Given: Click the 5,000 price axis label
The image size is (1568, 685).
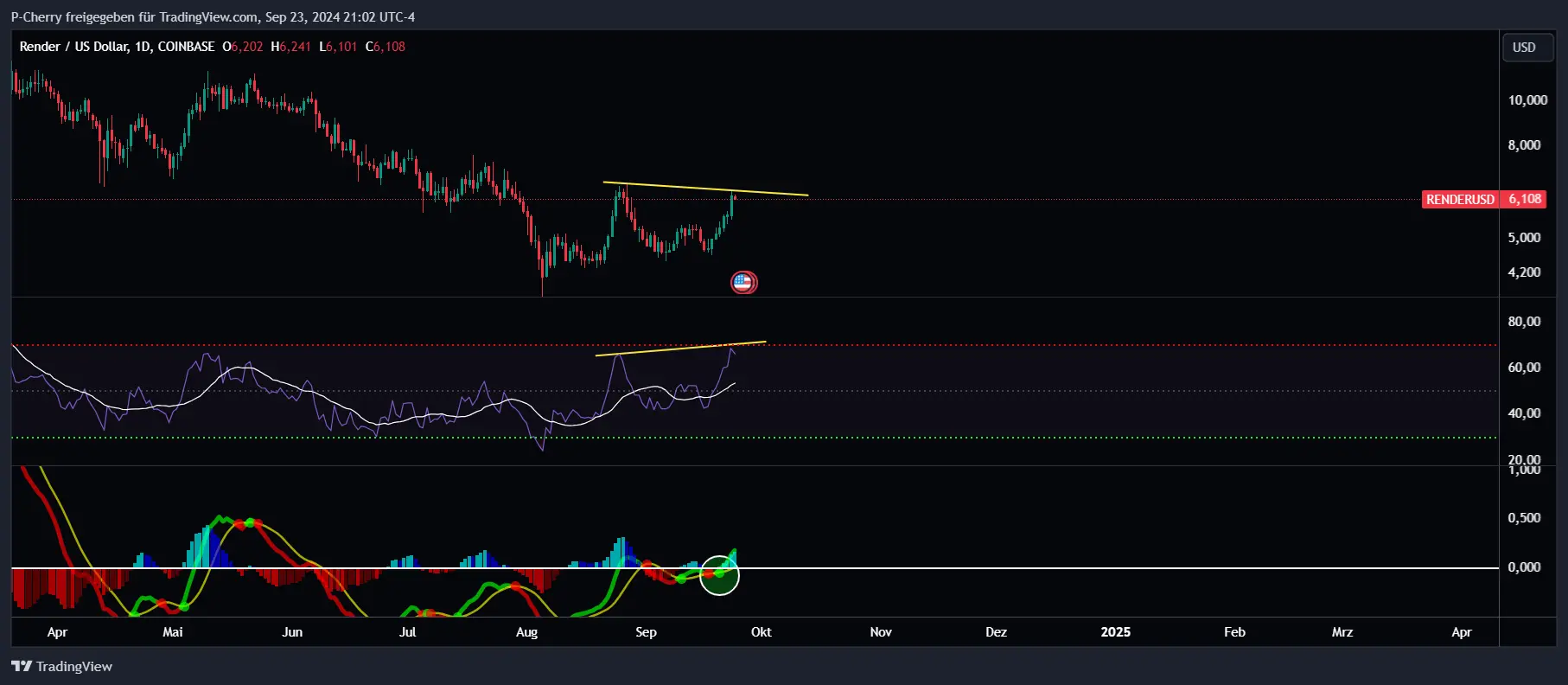Looking at the screenshot, I should click(x=1524, y=238).
